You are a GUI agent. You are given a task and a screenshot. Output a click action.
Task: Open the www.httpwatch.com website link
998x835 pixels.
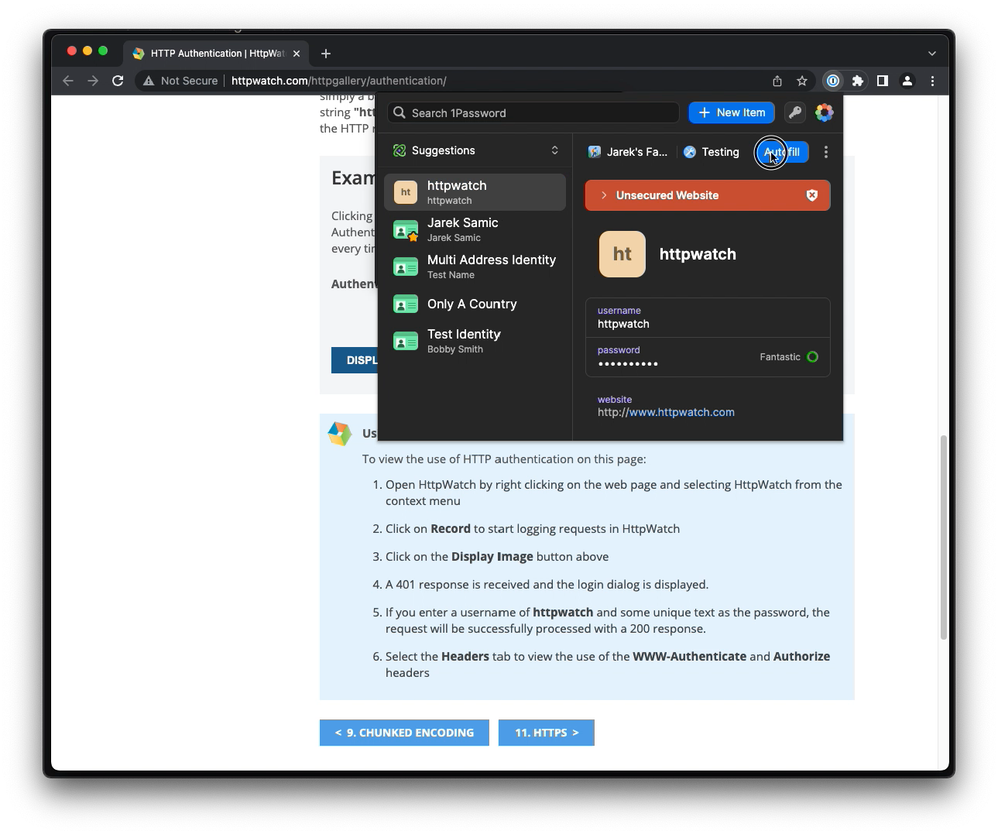click(681, 412)
